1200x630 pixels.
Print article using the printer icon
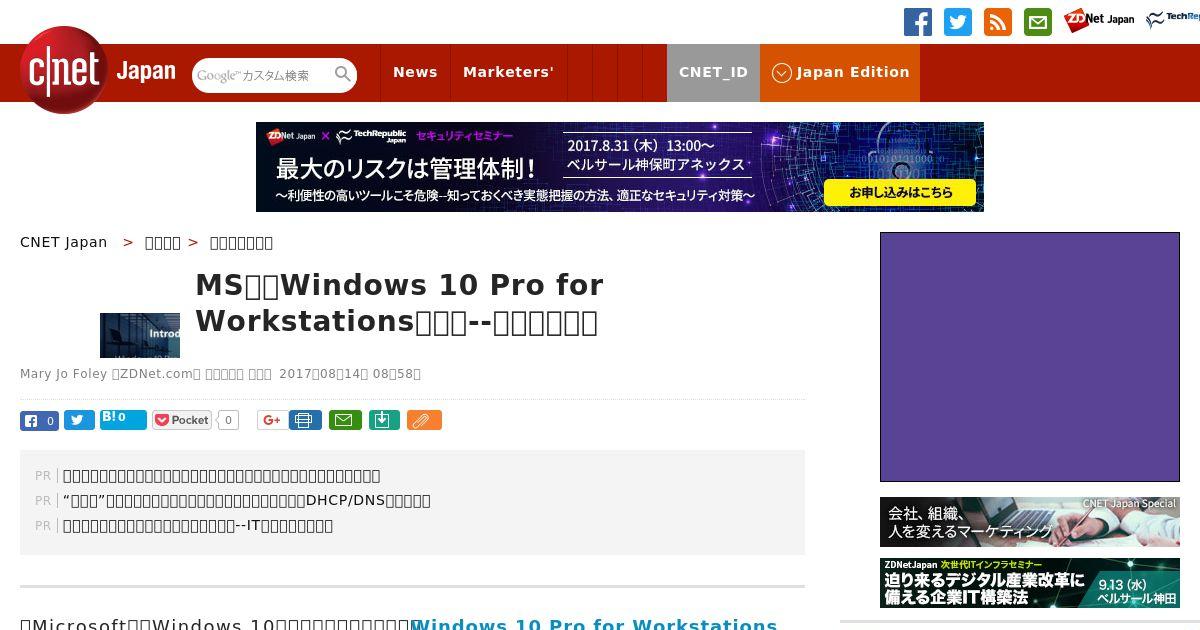tap(305, 421)
